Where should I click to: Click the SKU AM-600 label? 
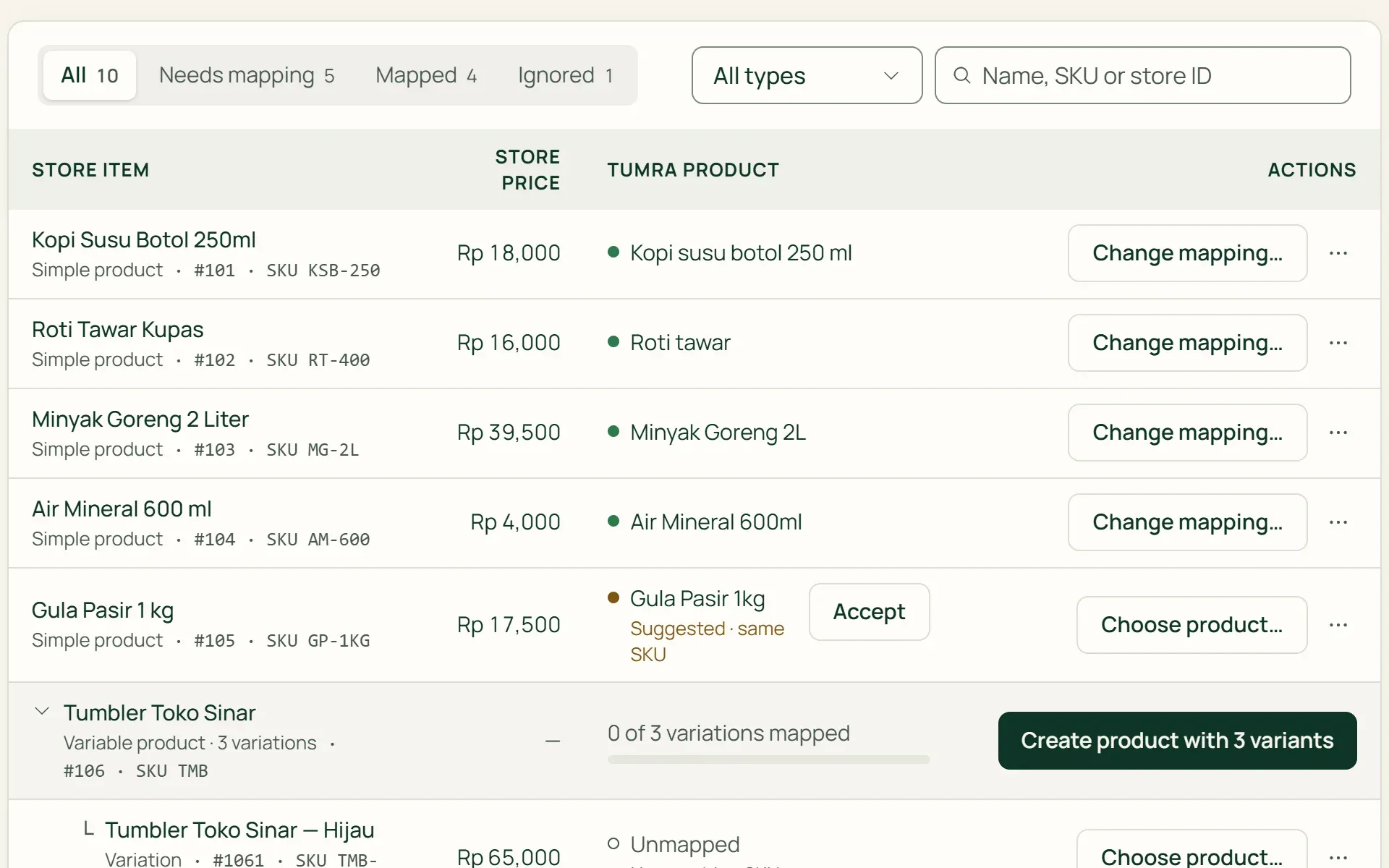click(318, 540)
